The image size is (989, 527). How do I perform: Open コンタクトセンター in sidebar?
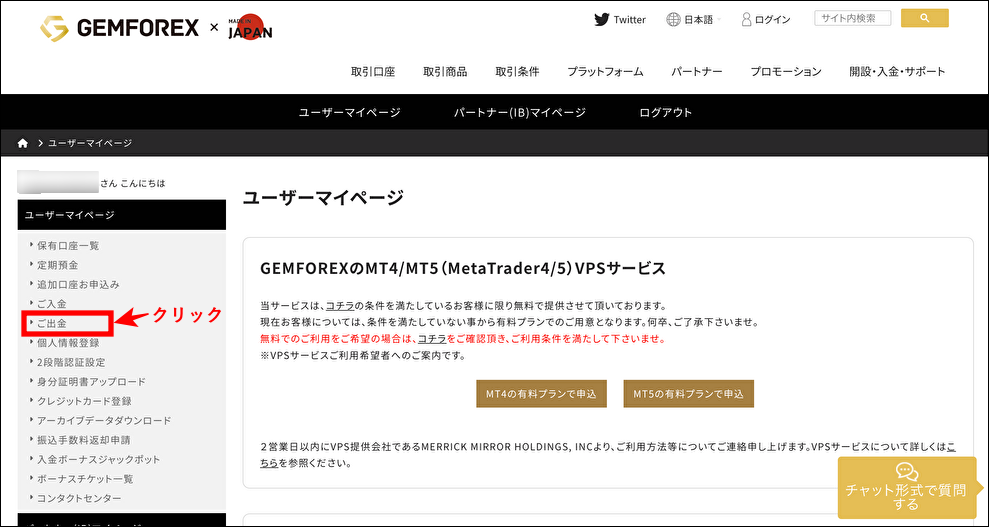[79, 499]
